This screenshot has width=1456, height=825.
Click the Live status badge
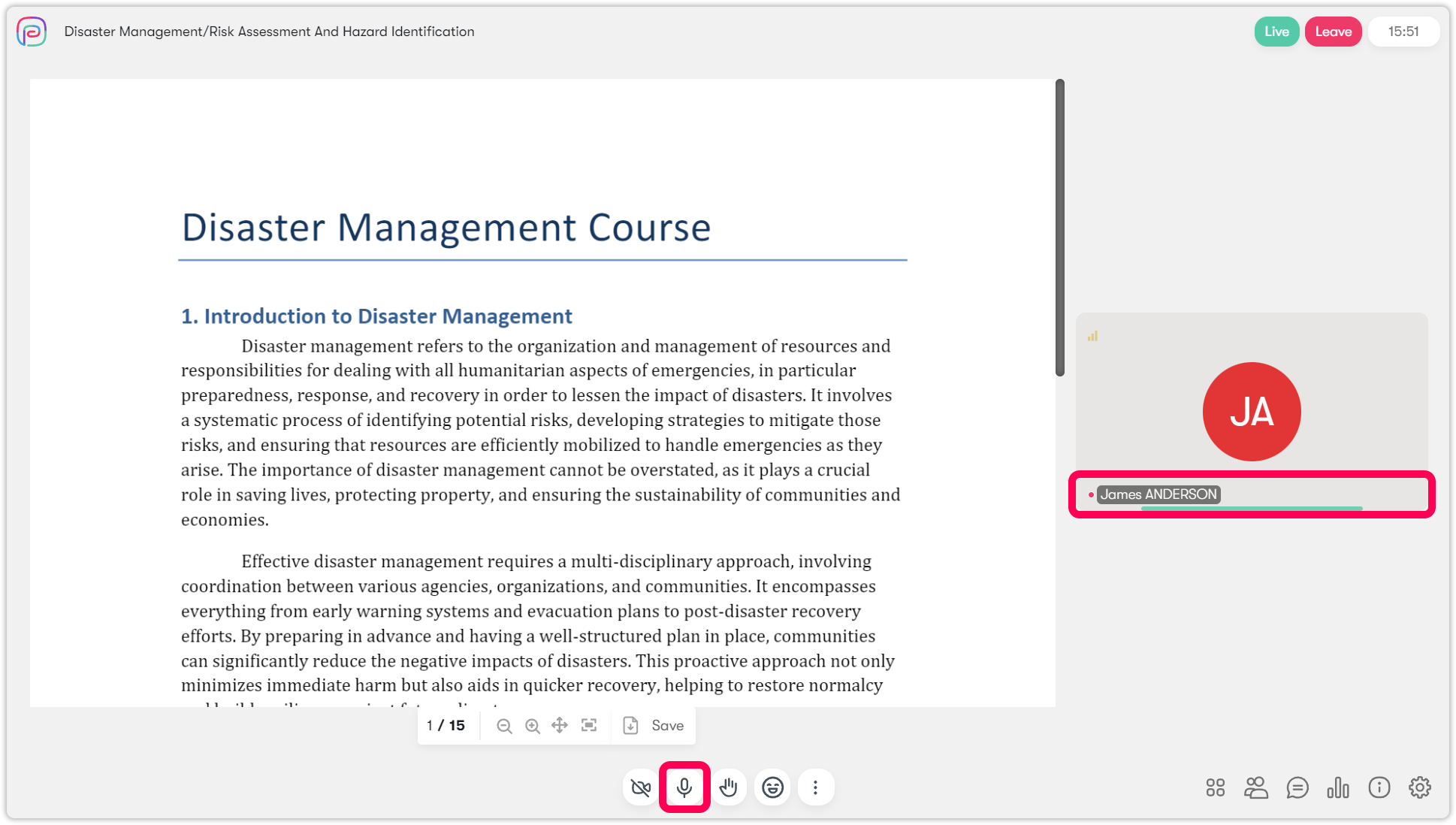point(1276,32)
